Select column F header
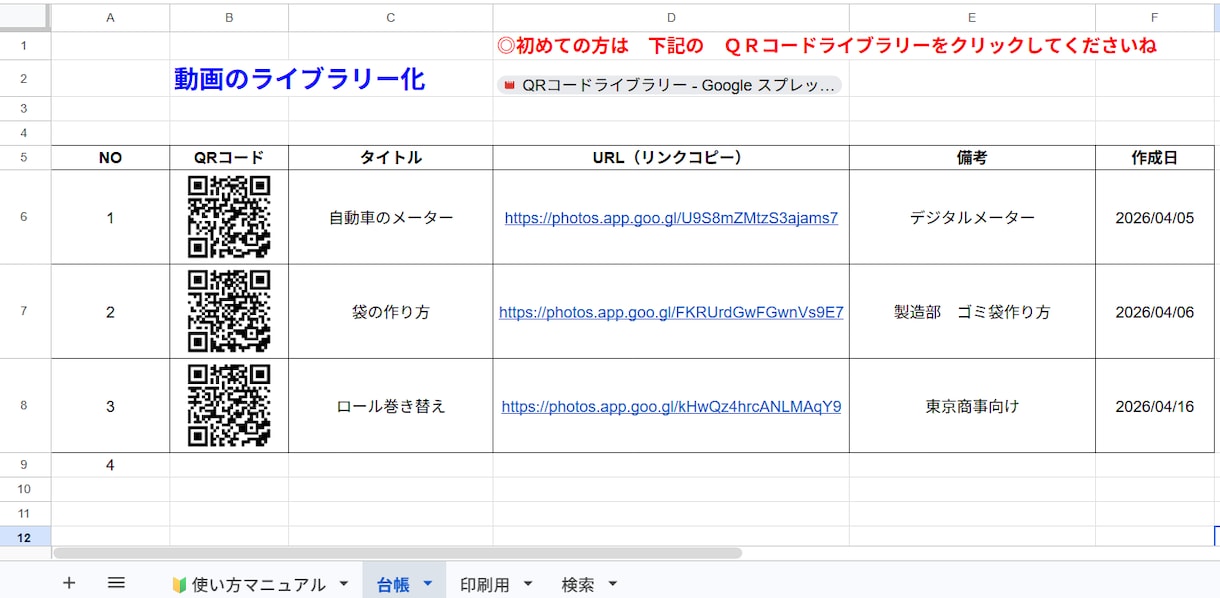Screen dimensions: 1220x598 (1155, 17)
